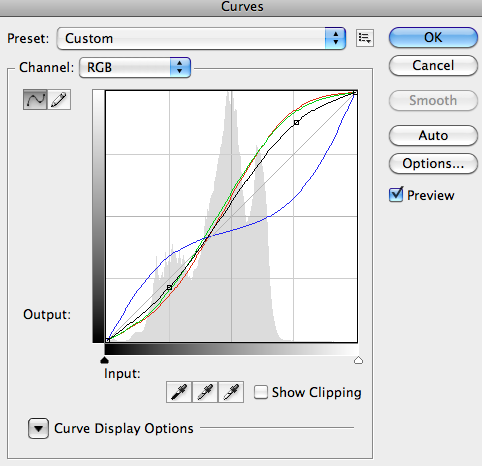Select the edit points curve tool
The height and width of the screenshot is (466, 482).
click(x=35, y=99)
